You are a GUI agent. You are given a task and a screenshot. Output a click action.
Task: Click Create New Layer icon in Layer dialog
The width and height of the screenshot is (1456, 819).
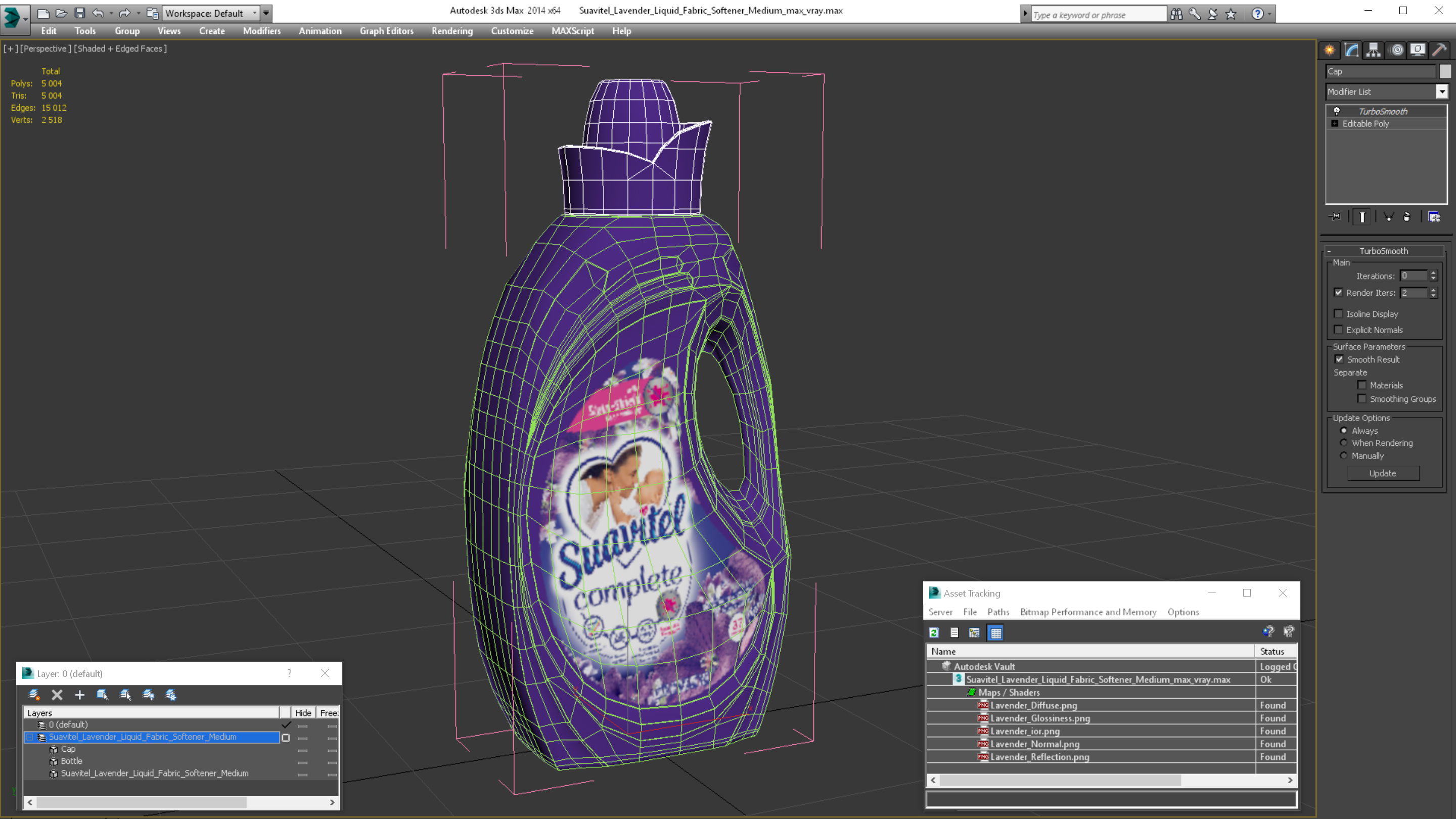point(34,695)
